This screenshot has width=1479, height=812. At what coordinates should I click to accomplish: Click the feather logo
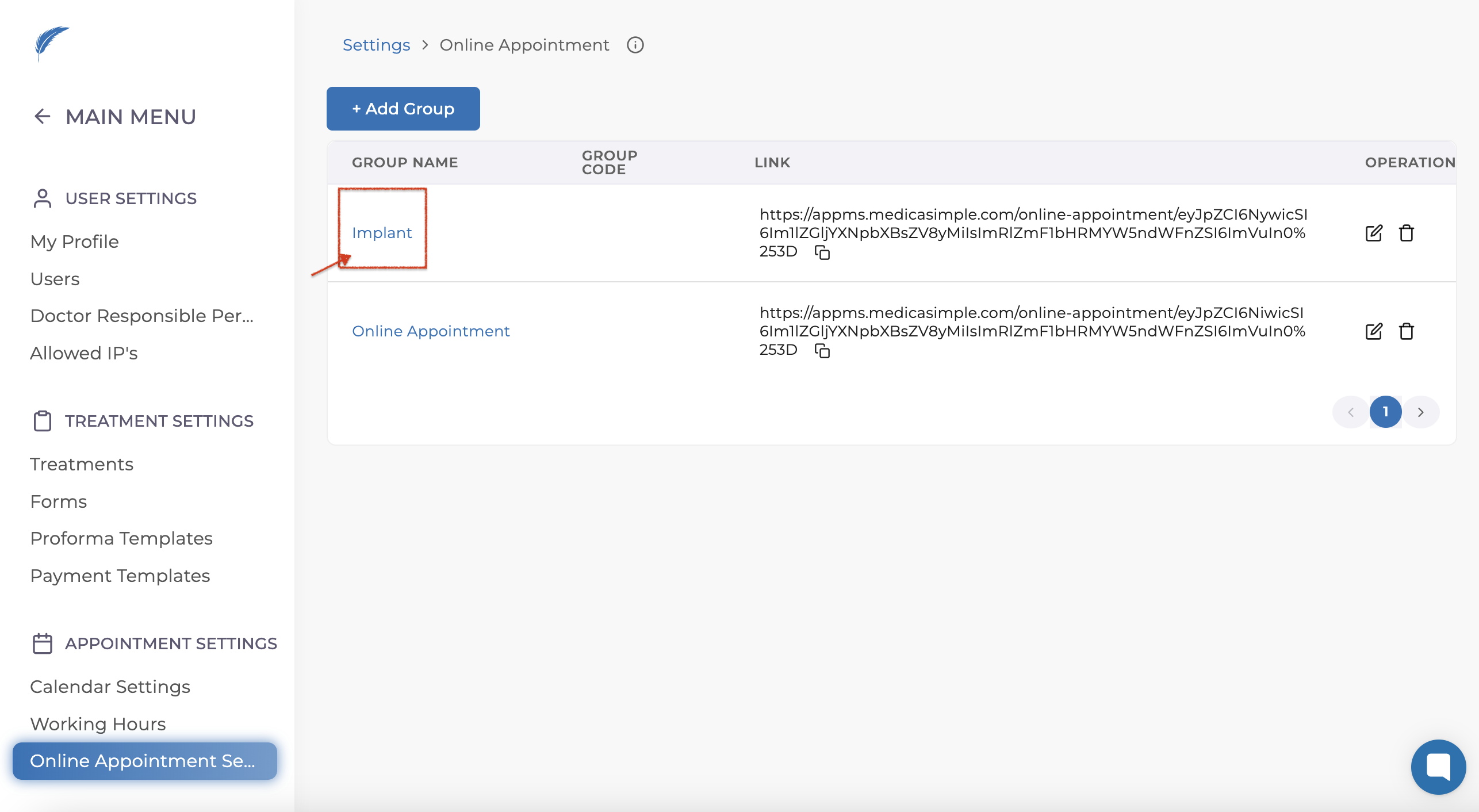51,43
